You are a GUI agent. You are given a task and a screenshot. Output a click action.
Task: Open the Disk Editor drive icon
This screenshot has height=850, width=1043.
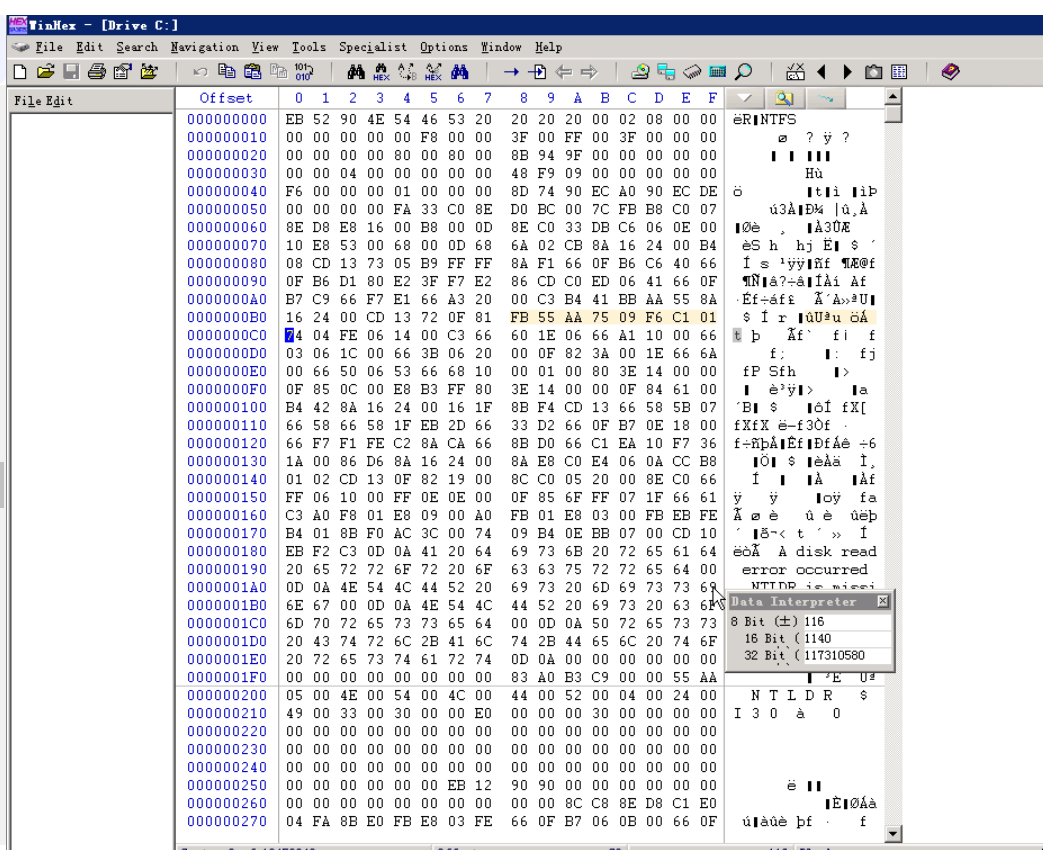click(x=640, y=72)
